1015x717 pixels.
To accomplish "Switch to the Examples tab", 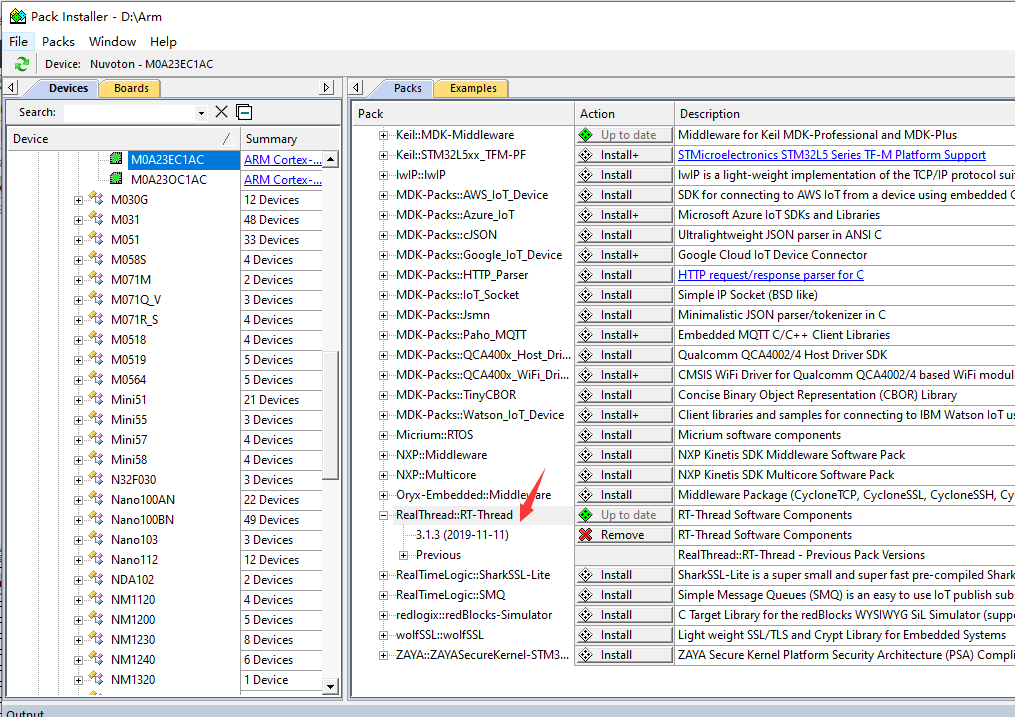I will 473,88.
